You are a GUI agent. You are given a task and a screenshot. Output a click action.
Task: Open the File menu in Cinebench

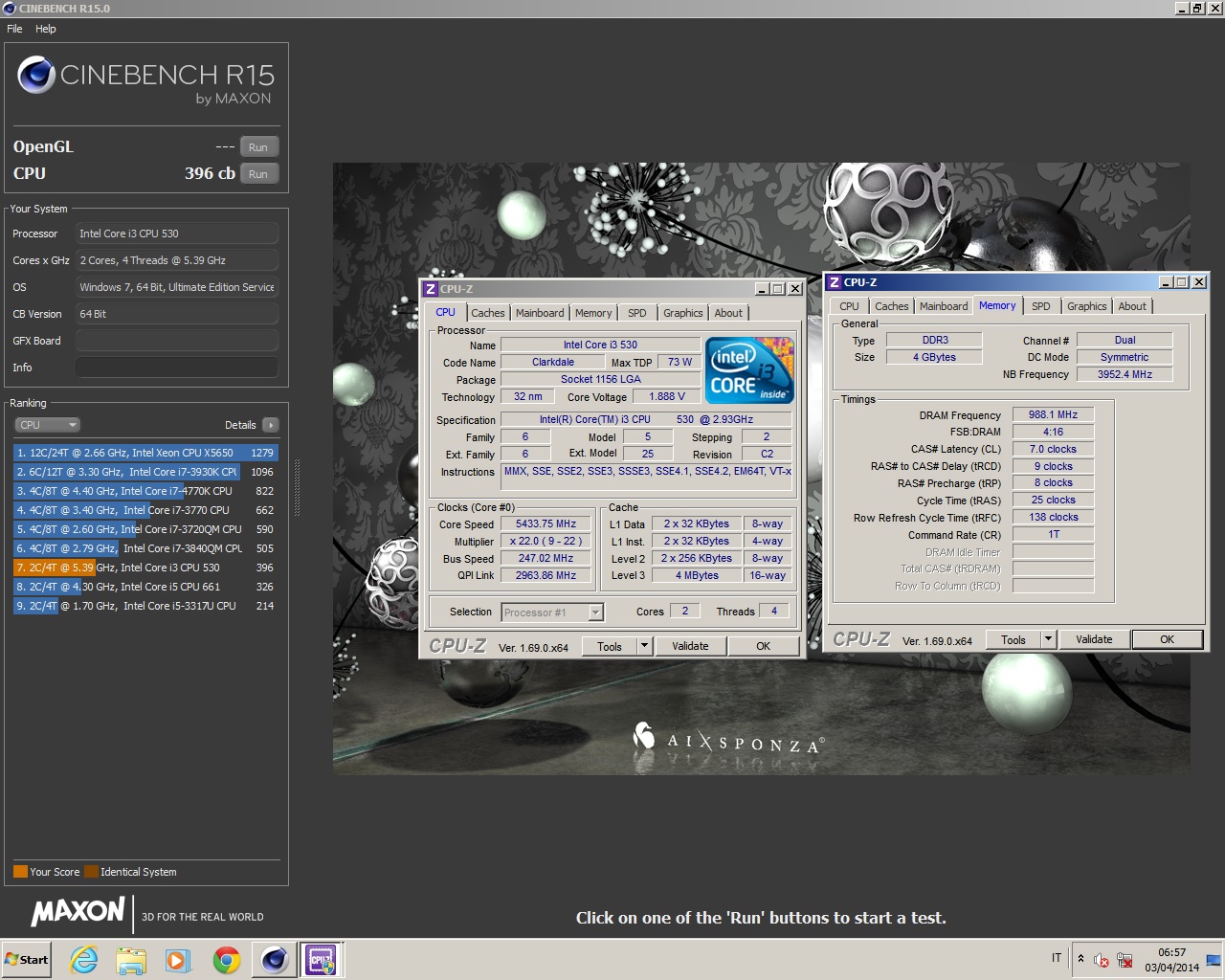[14, 29]
